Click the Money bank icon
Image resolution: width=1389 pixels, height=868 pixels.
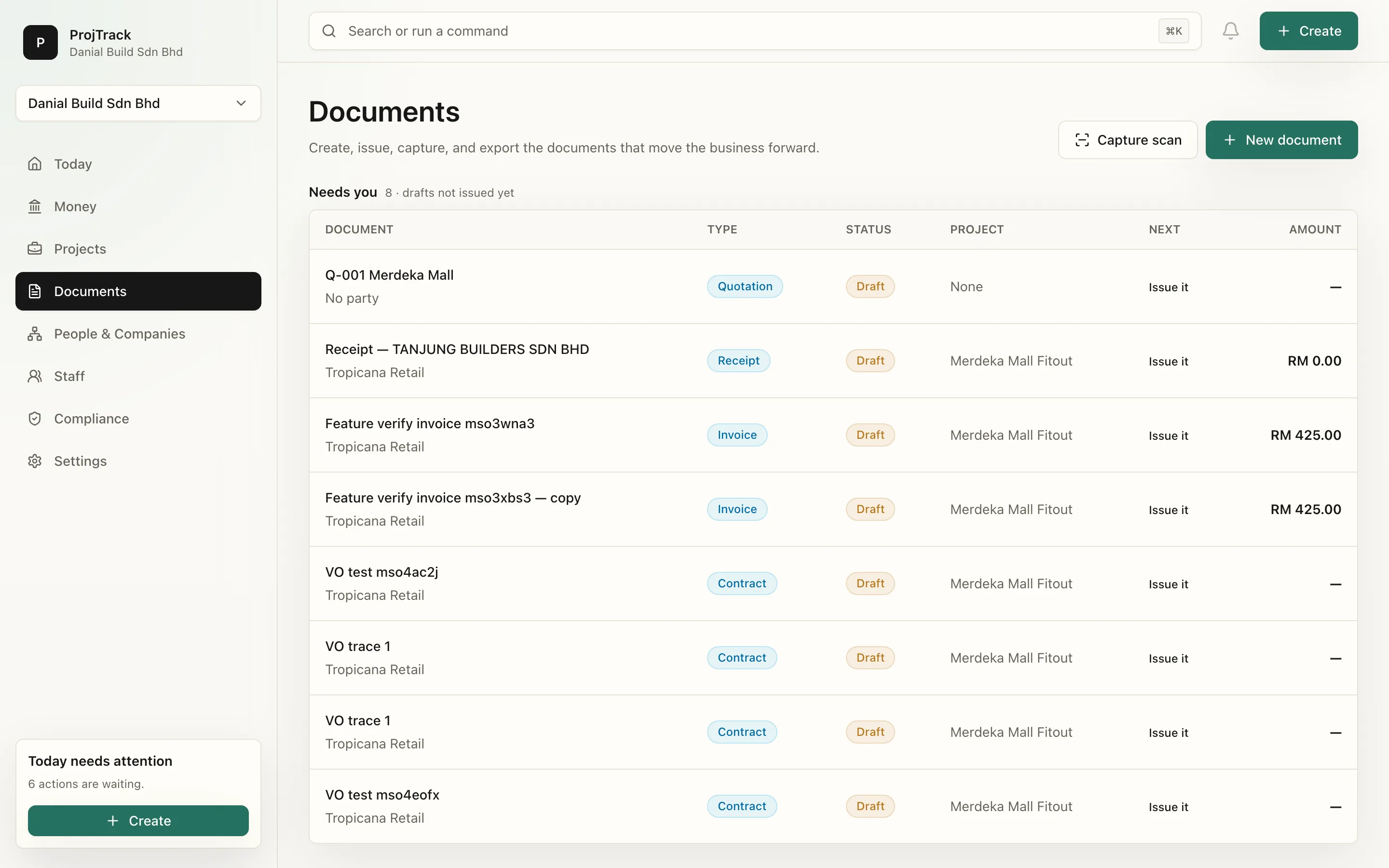(x=35, y=207)
